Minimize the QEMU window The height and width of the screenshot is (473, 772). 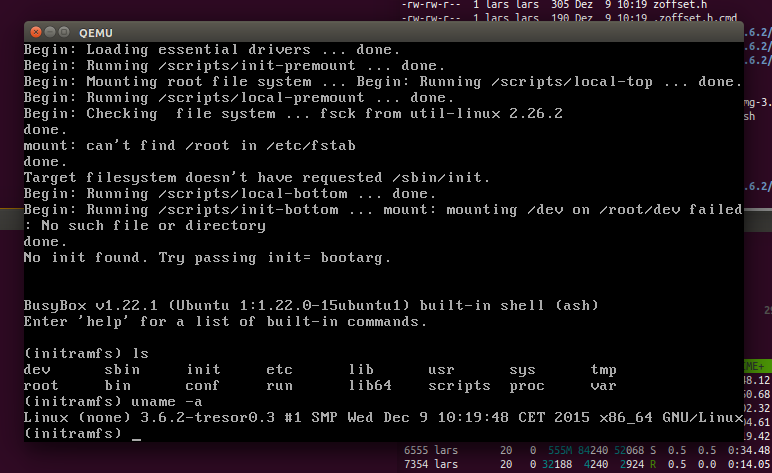(49, 32)
